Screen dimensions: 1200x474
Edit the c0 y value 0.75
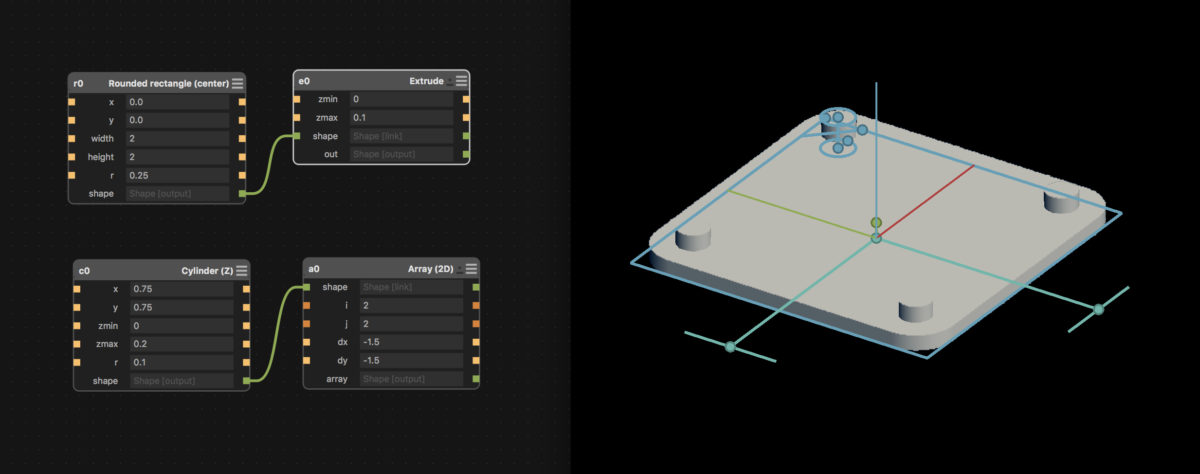click(181, 307)
